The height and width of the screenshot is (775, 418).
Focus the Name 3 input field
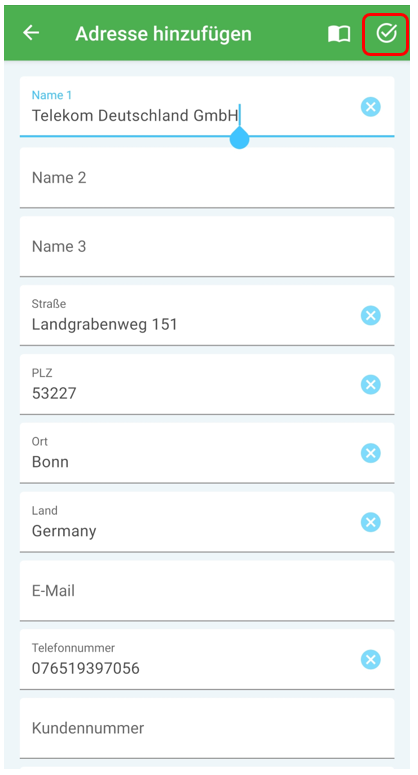(x=207, y=247)
